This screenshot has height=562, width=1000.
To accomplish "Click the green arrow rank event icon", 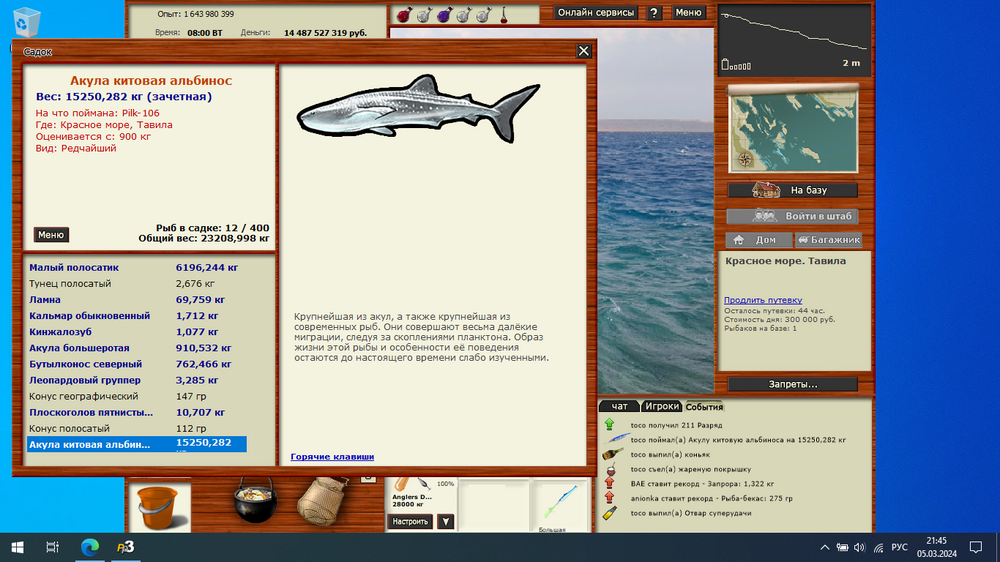I will coord(610,424).
